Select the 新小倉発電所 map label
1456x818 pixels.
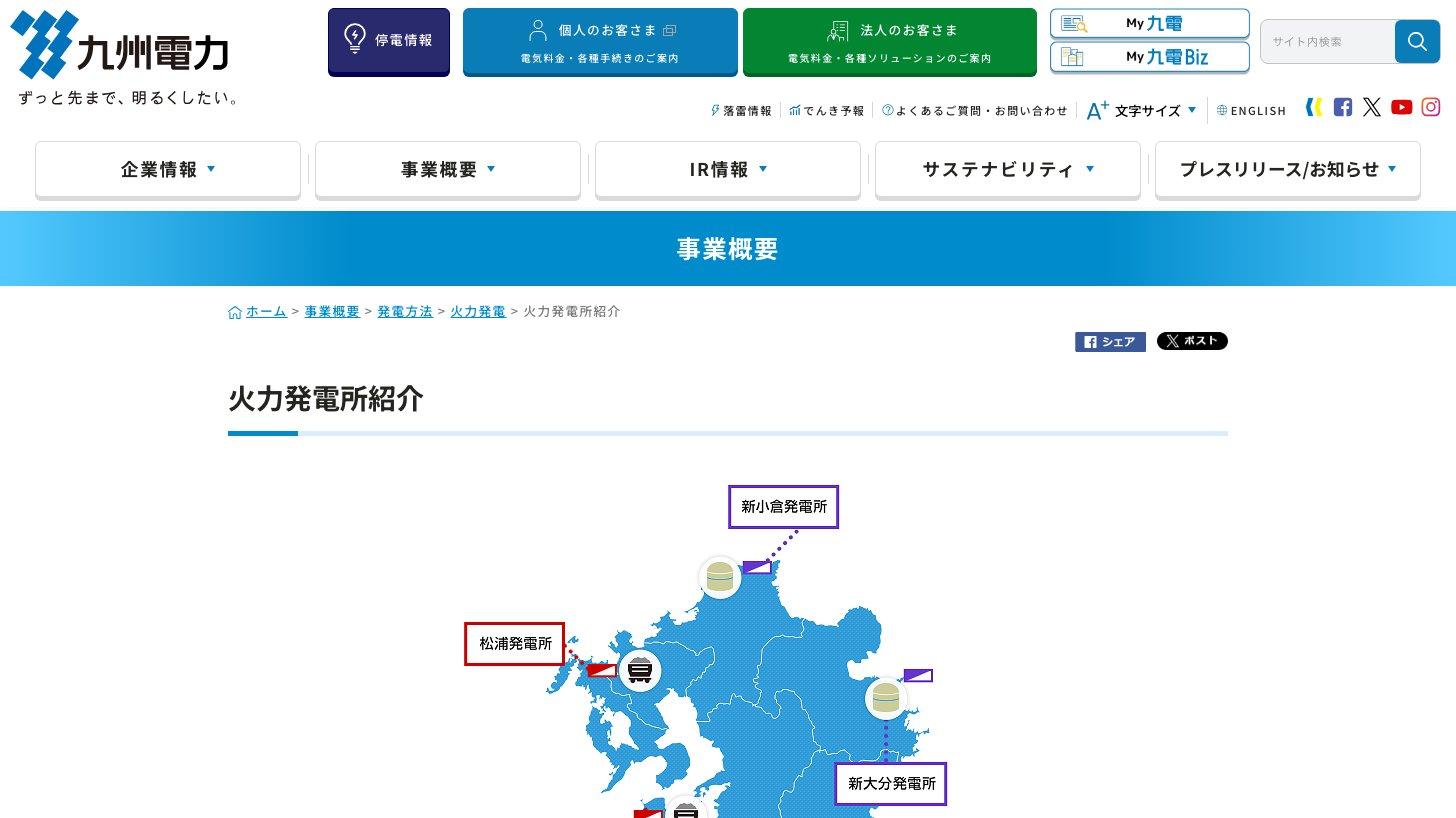784,507
